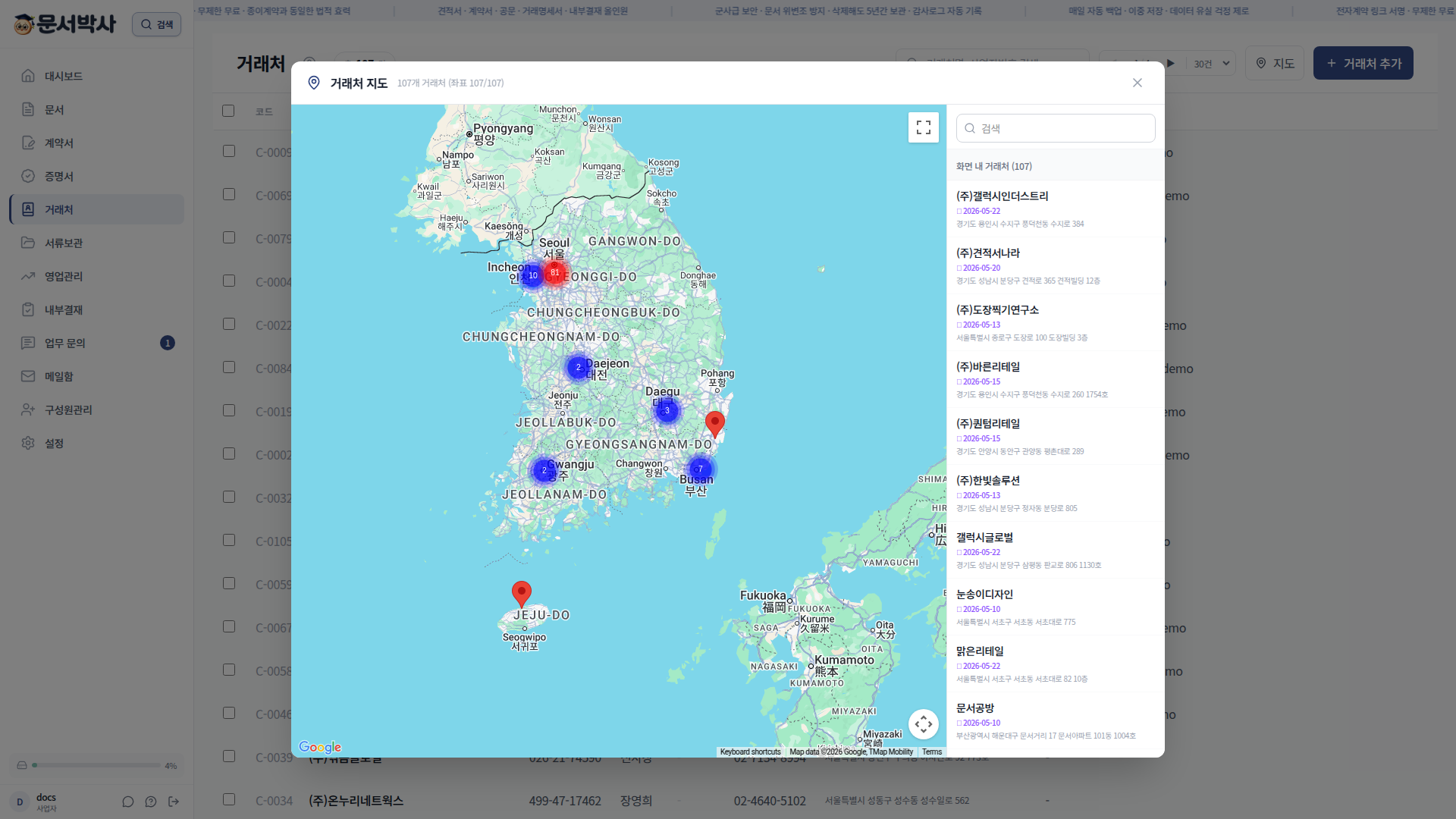Click the 지도 button in toolbar
This screenshot has width=1456, height=819.
tap(1274, 63)
